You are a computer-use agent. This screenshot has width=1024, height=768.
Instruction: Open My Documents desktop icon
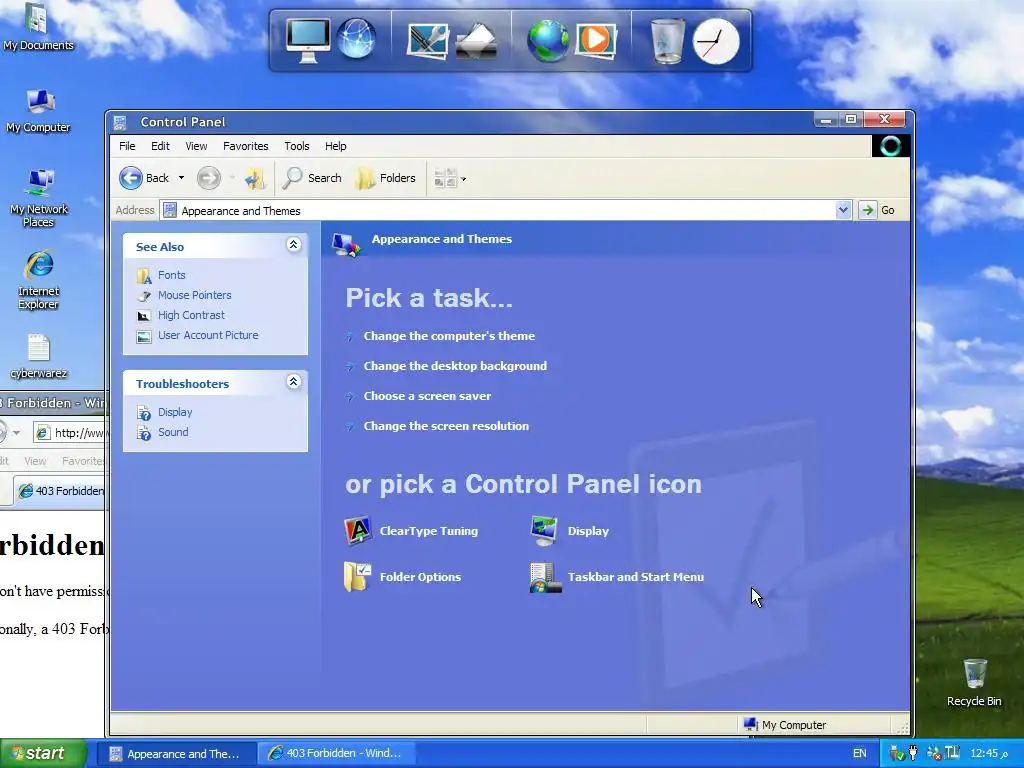click(38, 27)
